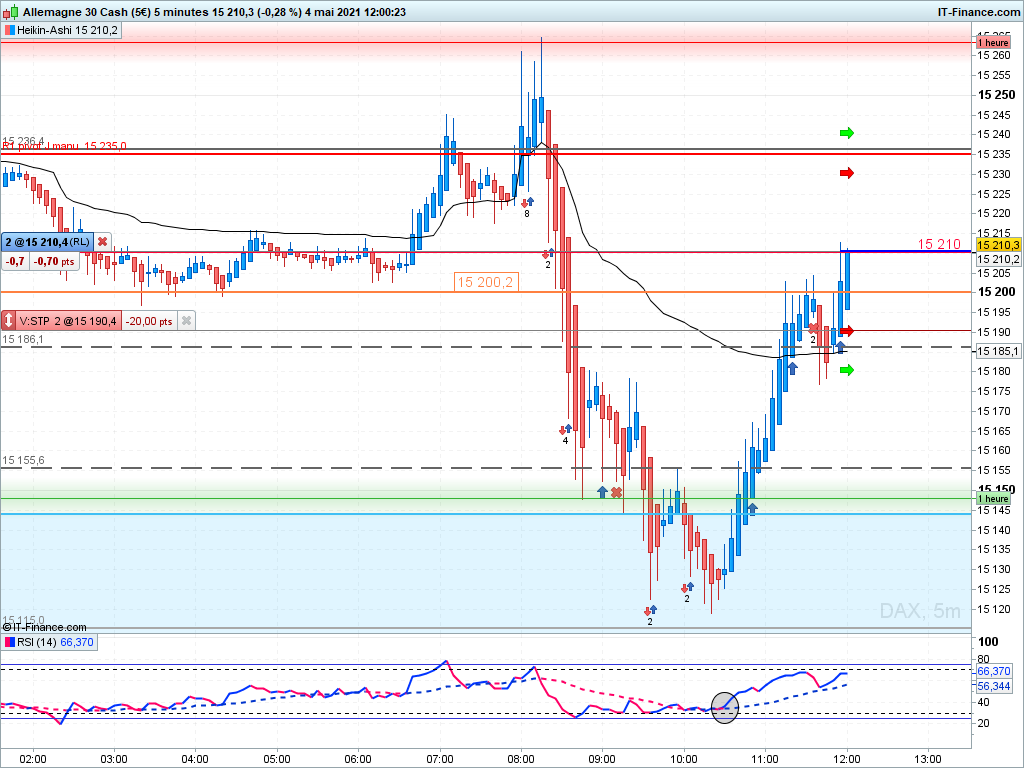This screenshot has height=768, width=1024.
Task: Click the red arrow marker near 15 230
Action: click(847, 173)
